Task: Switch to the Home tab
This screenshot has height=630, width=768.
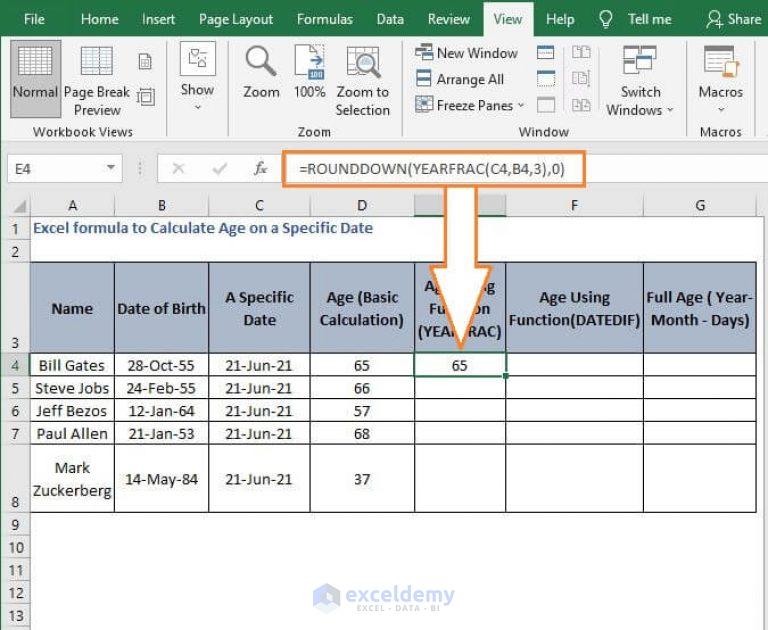Action: [x=99, y=20]
